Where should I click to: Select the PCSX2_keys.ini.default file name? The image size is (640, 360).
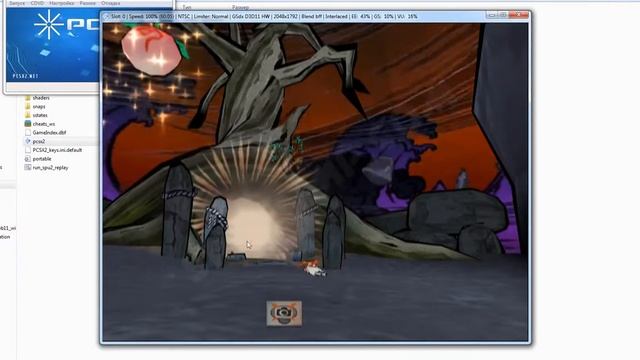(x=57, y=150)
